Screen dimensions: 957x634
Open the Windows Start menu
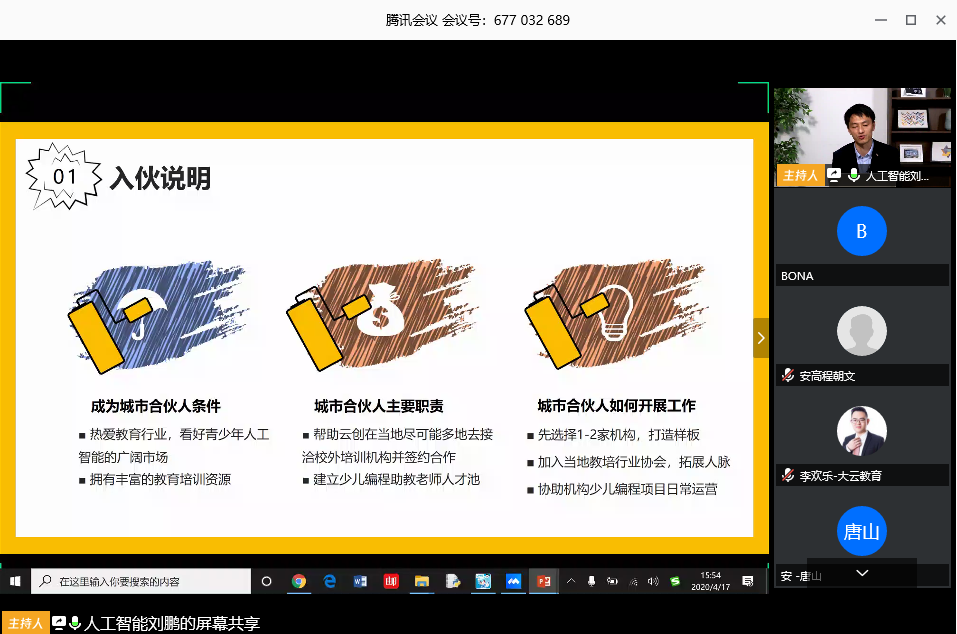click(15, 581)
